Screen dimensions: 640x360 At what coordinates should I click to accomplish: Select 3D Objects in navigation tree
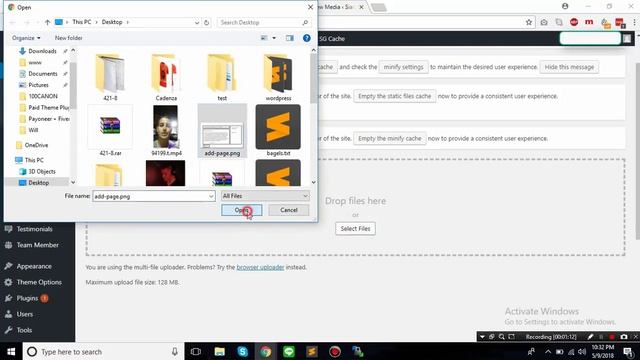42,171
